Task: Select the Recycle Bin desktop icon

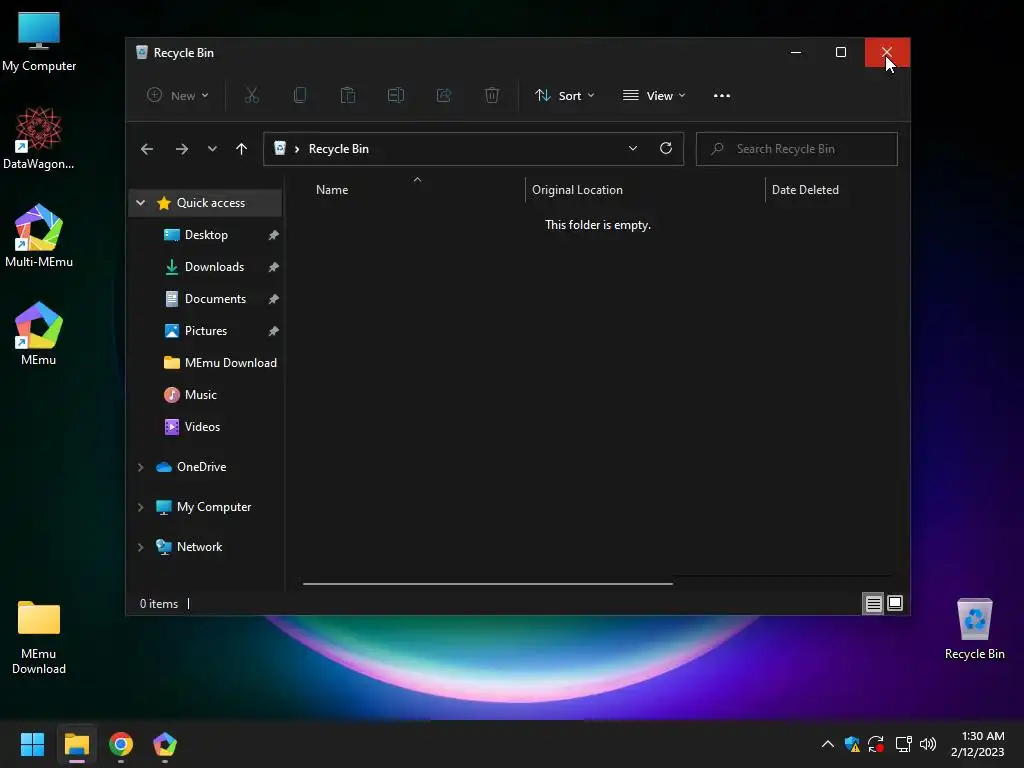Action: point(974,629)
